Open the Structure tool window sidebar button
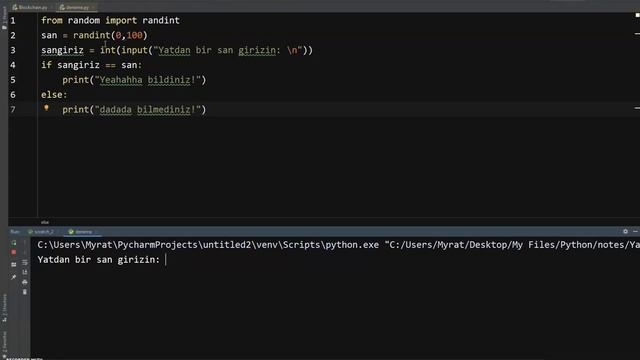 click(4, 308)
